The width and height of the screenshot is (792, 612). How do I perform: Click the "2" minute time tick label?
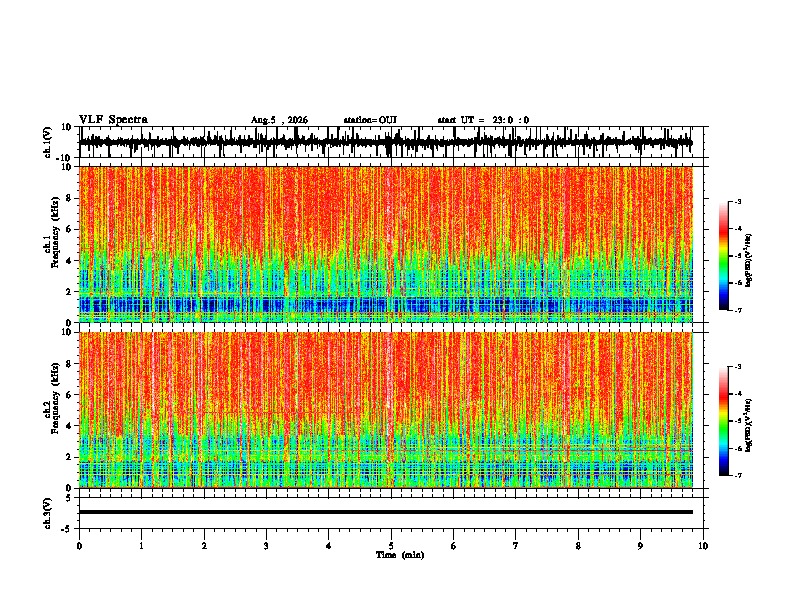tap(204, 546)
